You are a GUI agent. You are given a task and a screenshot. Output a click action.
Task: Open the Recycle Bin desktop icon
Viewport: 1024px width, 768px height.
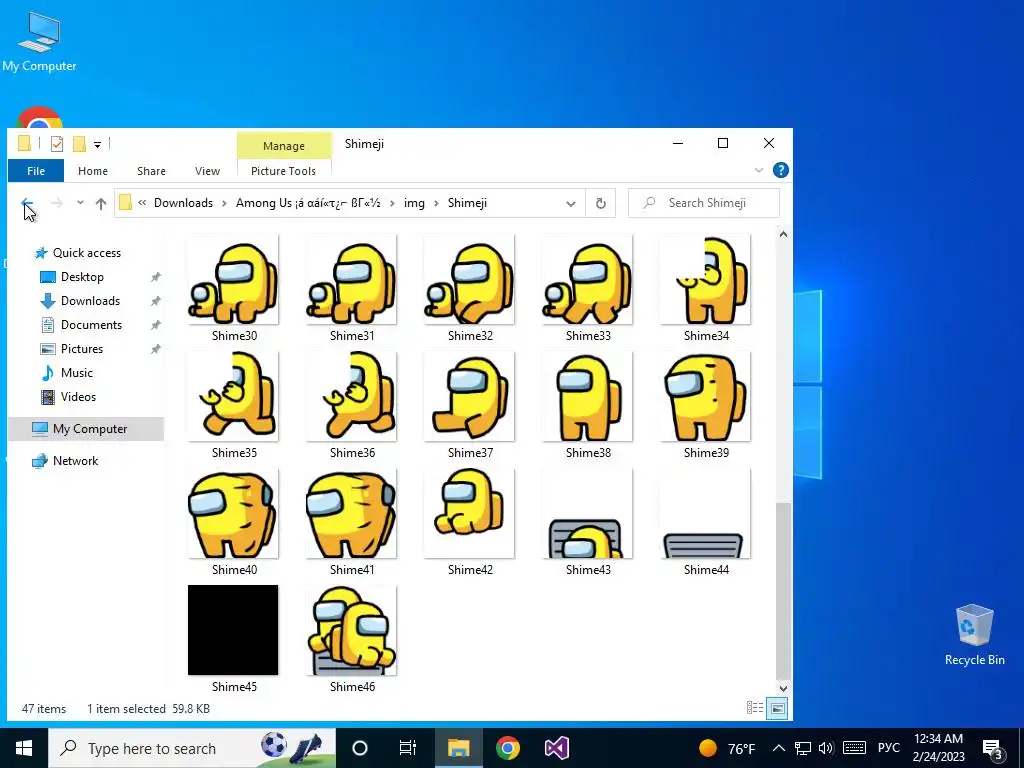pos(974,635)
